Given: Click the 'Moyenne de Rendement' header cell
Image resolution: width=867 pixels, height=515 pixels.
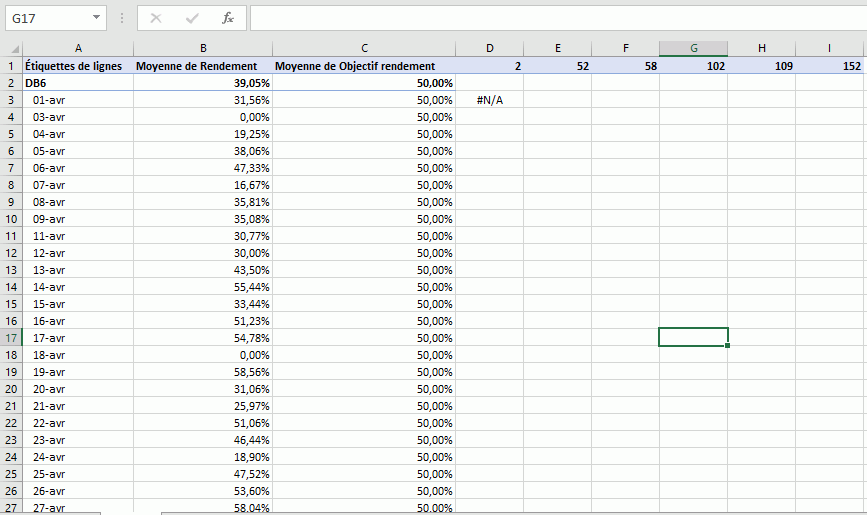Looking at the screenshot, I should [x=203, y=66].
